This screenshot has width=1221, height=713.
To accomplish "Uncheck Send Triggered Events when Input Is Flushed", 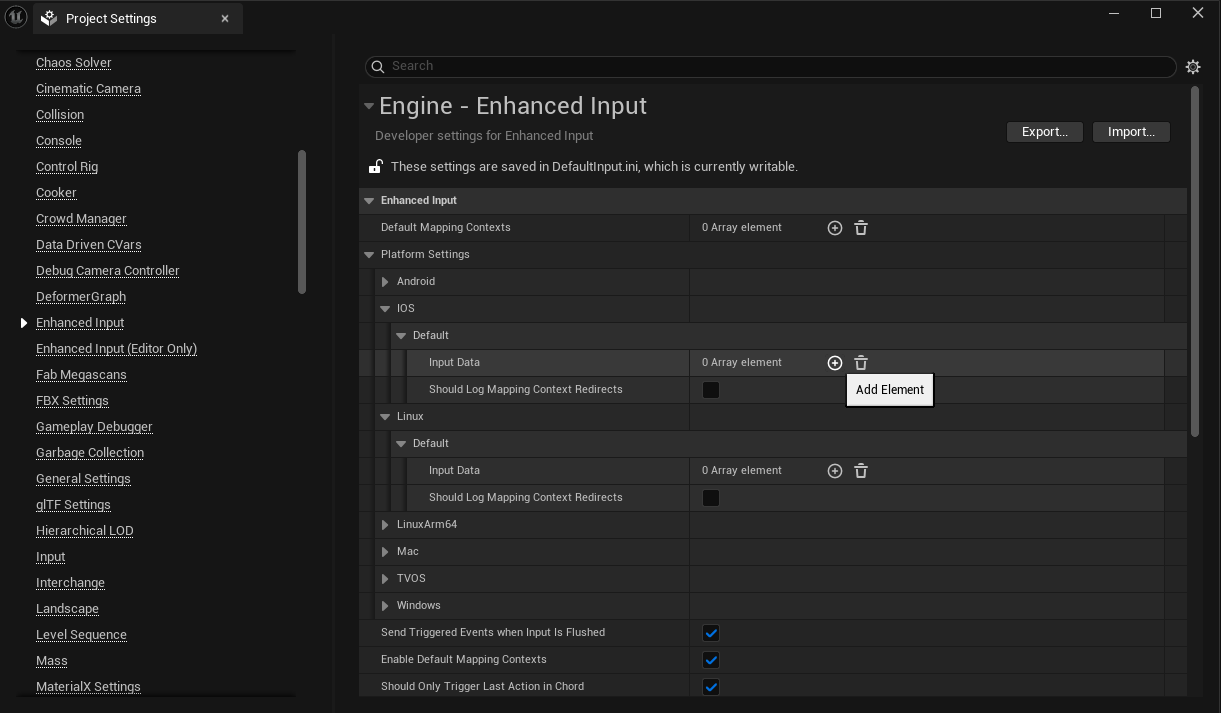I will pos(711,633).
